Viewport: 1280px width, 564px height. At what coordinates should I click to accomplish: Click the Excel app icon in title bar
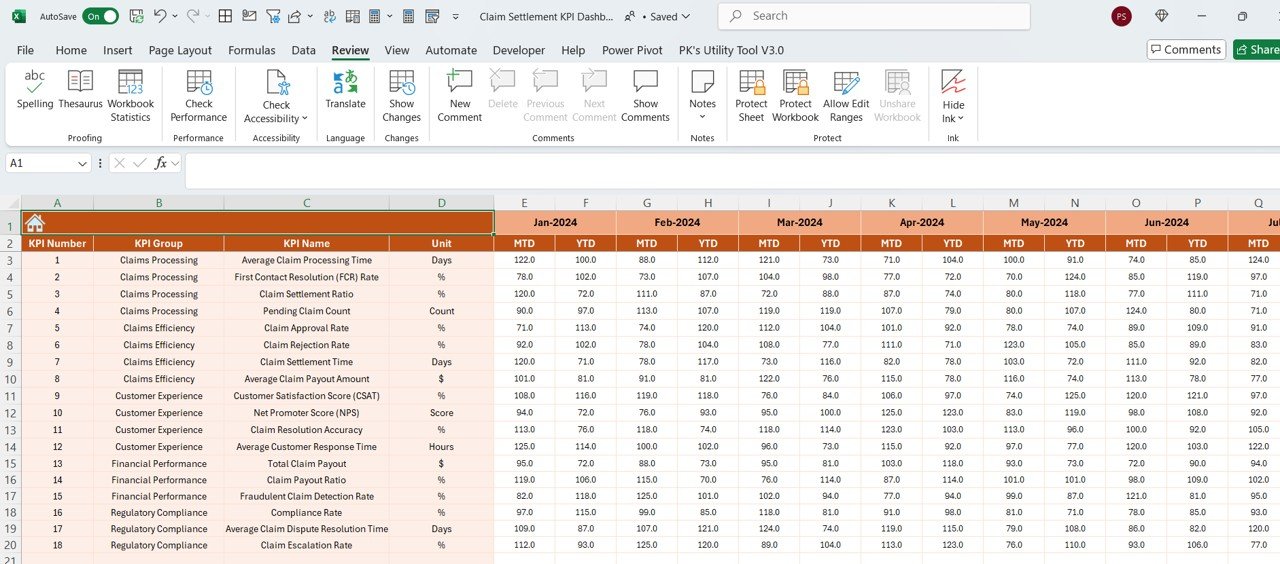(18, 16)
